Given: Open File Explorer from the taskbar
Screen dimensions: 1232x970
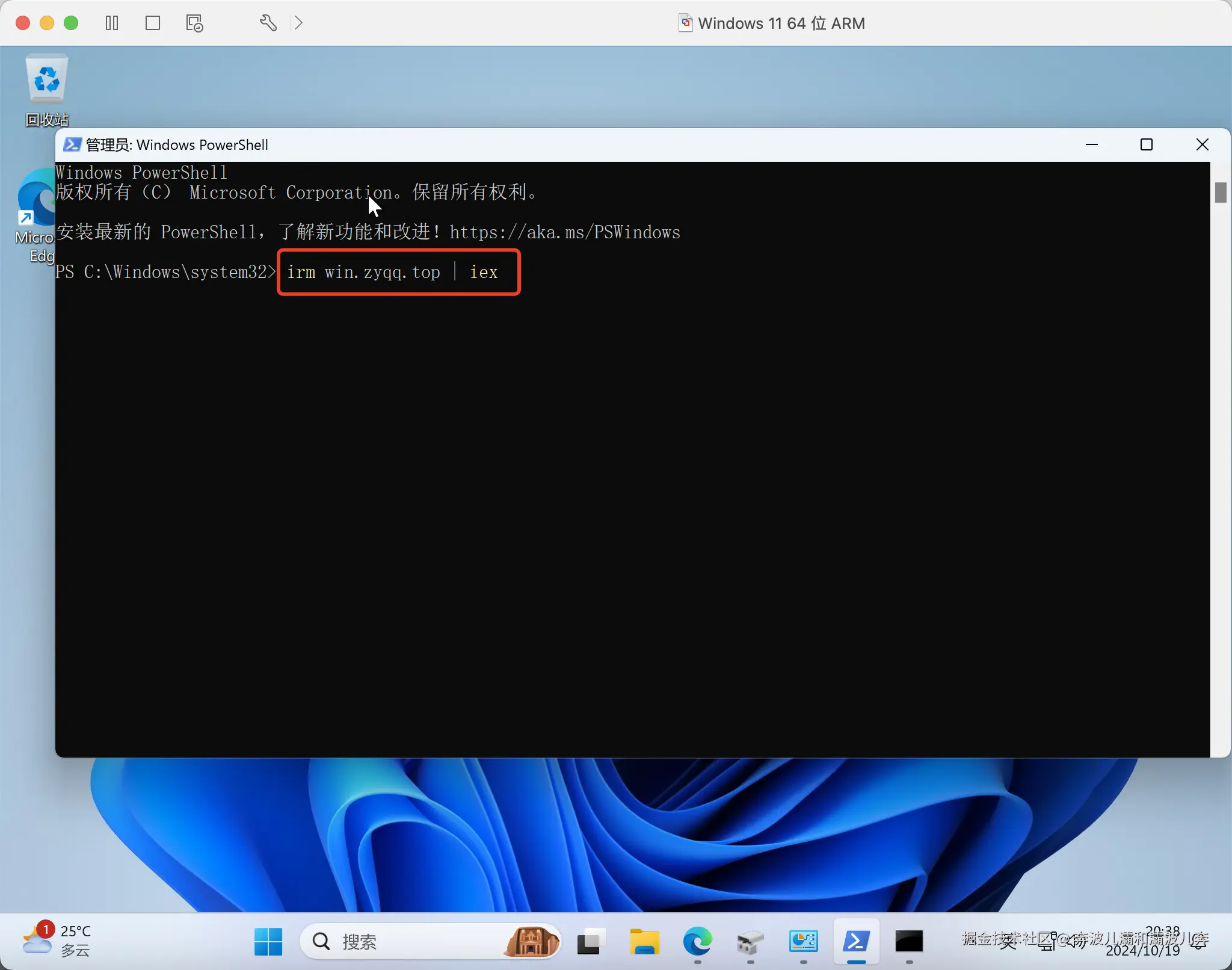Looking at the screenshot, I should click(x=644, y=941).
